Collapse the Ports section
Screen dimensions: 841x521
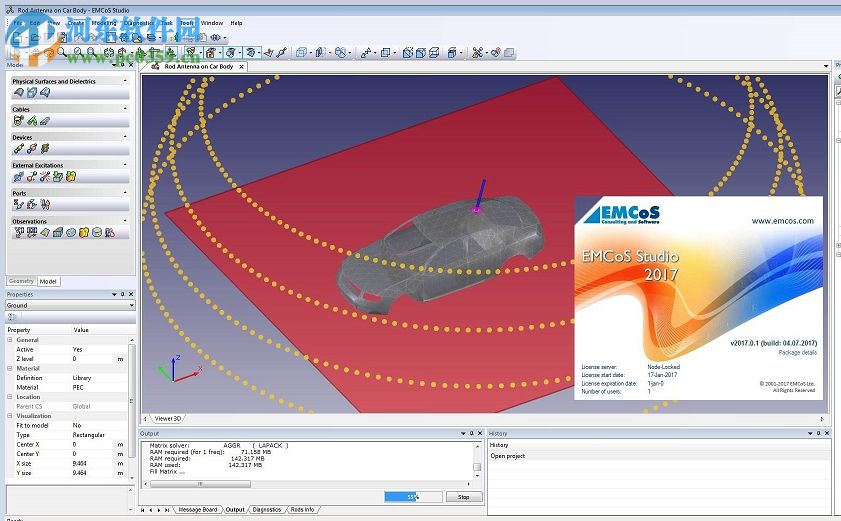[x=125, y=193]
